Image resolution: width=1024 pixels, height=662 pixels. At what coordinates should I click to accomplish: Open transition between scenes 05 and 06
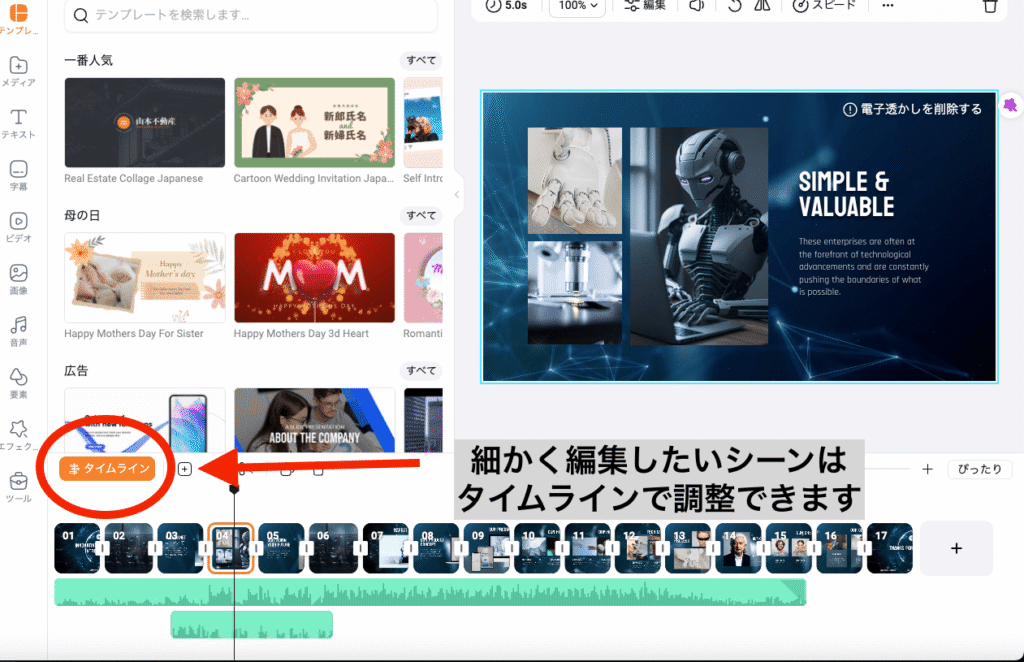pyautogui.click(x=307, y=548)
